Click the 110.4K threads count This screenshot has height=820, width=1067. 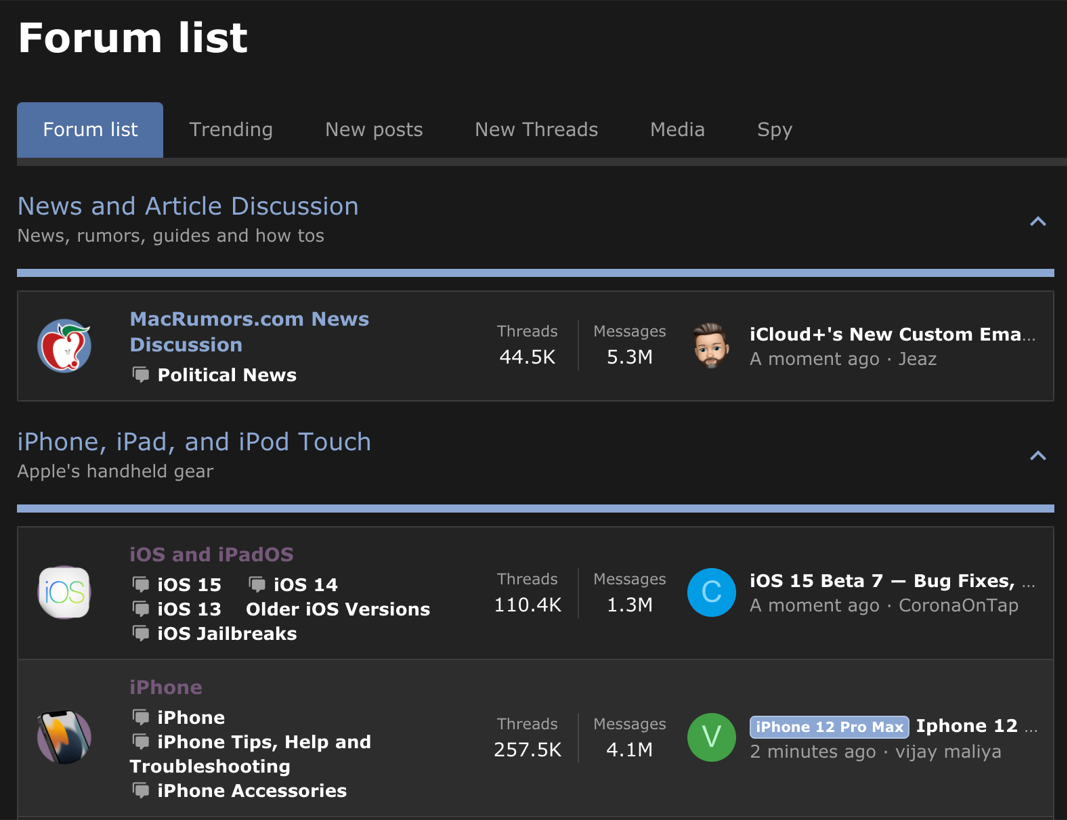click(x=527, y=605)
